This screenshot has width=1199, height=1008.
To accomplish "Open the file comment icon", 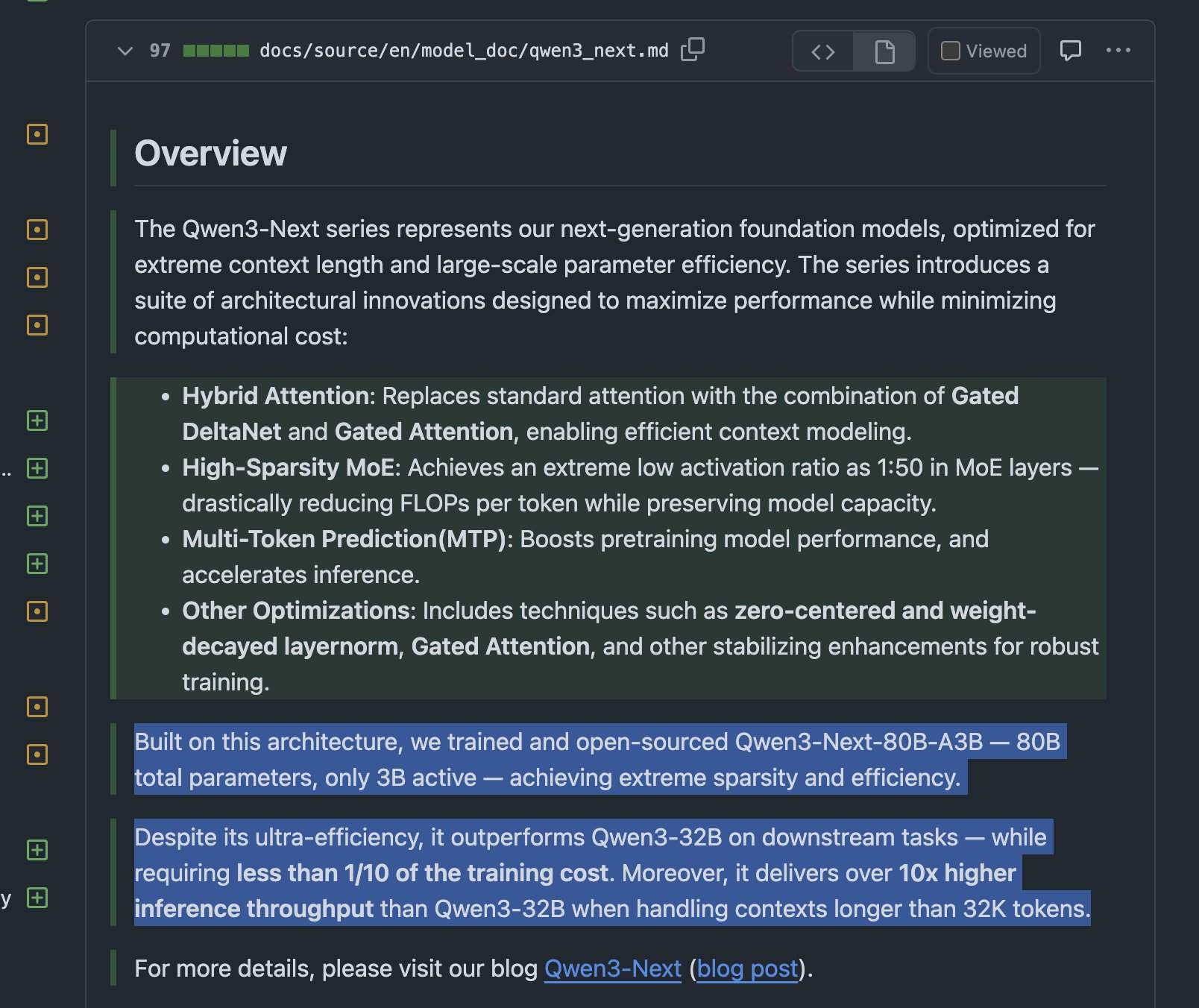I will (x=1070, y=51).
